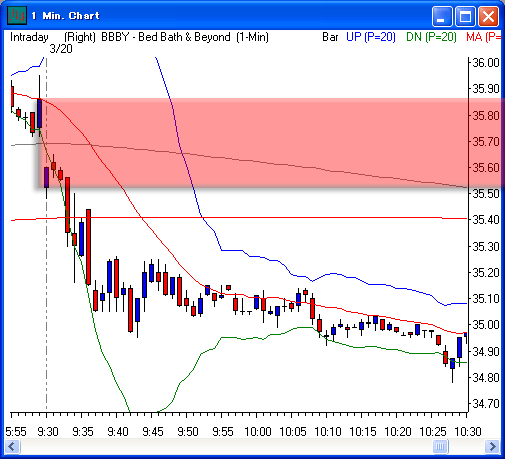Select the DN (P=20) indicator label

431,37
